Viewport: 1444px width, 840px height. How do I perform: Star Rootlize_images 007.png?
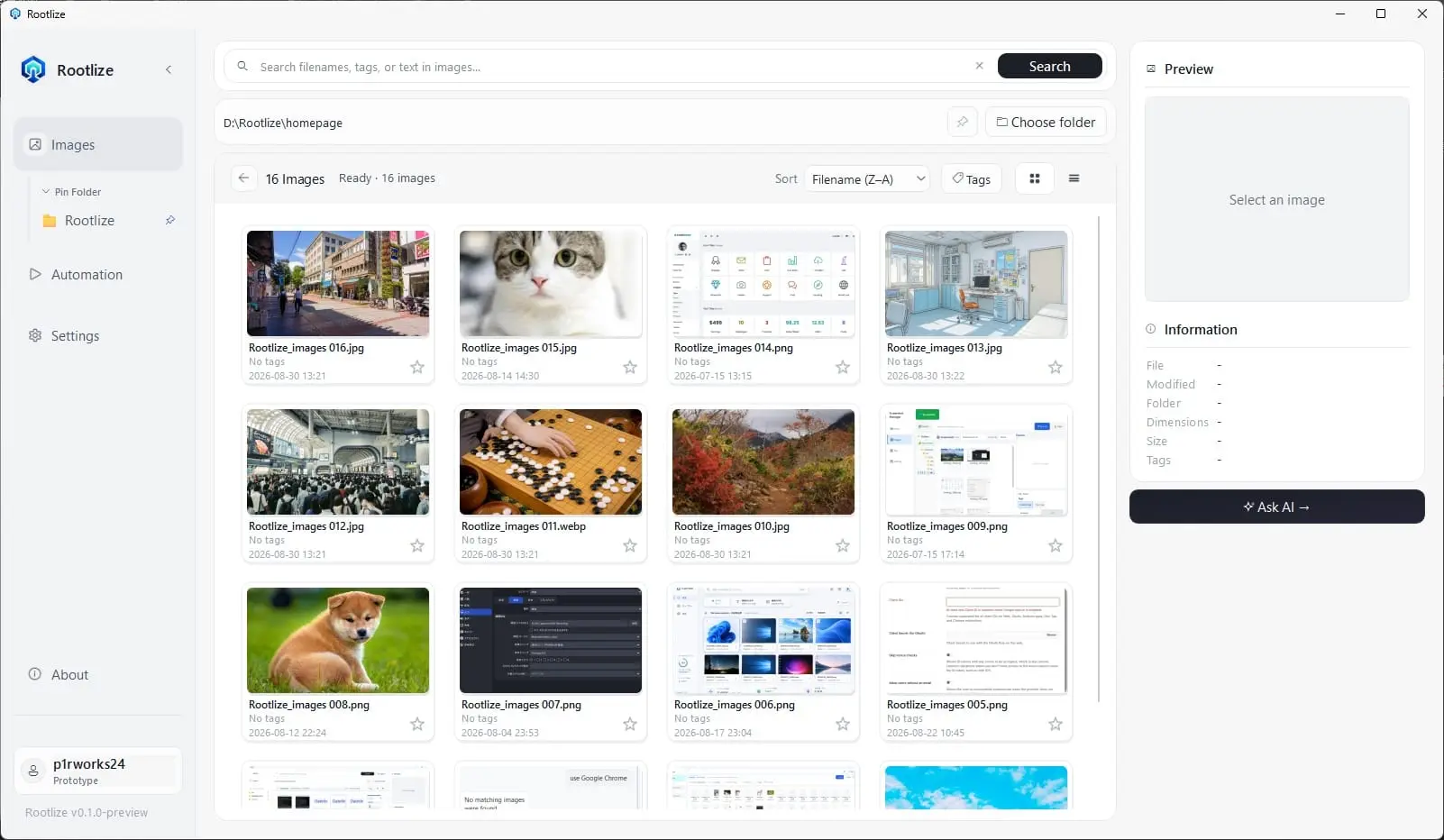click(x=630, y=724)
